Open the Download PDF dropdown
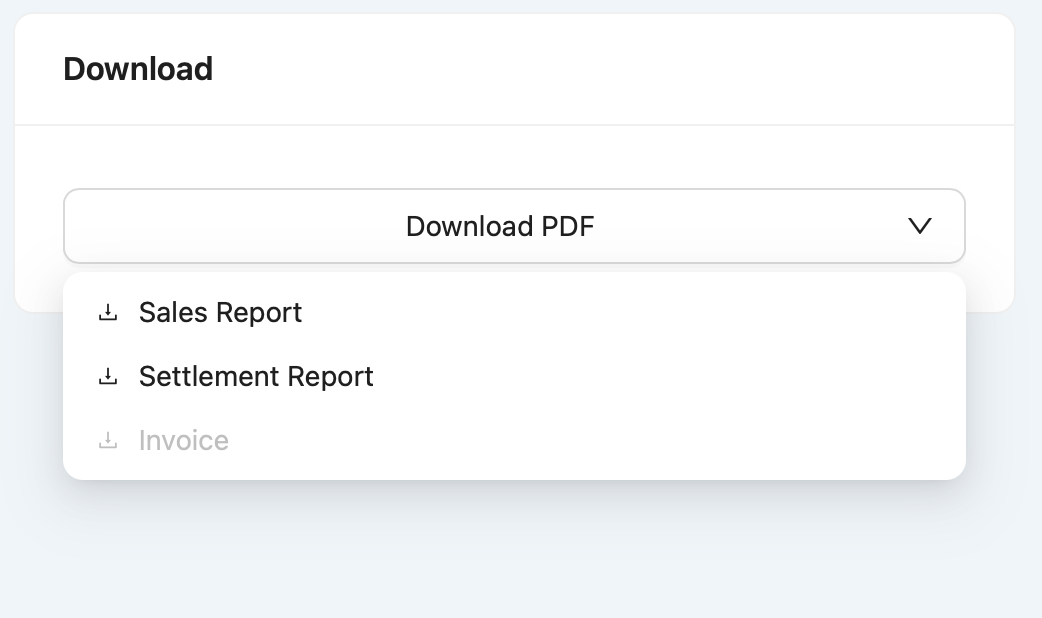This screenshot has width=1042, height=618. coord(514,226)
